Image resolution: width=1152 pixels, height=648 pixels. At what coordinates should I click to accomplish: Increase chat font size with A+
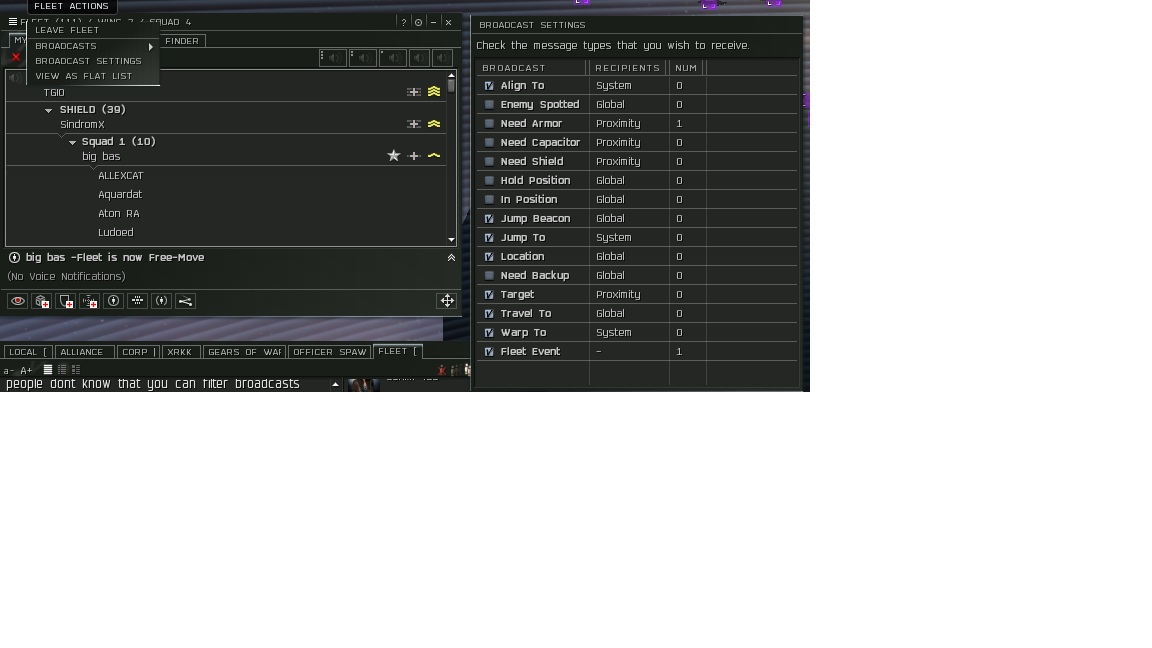pyautogui.click(x=26, y=370)
